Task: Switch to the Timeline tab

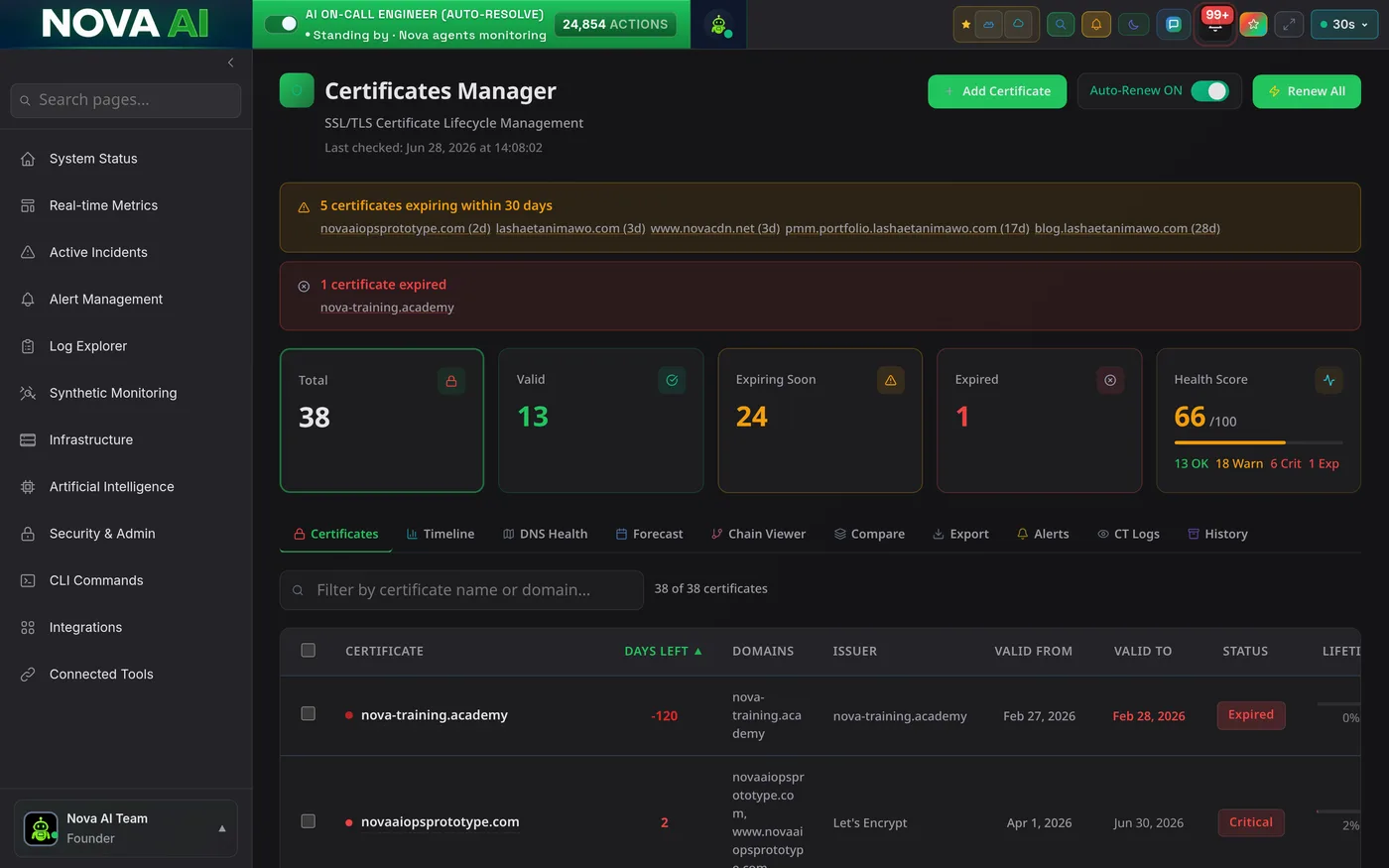Action: coord(441,534)
